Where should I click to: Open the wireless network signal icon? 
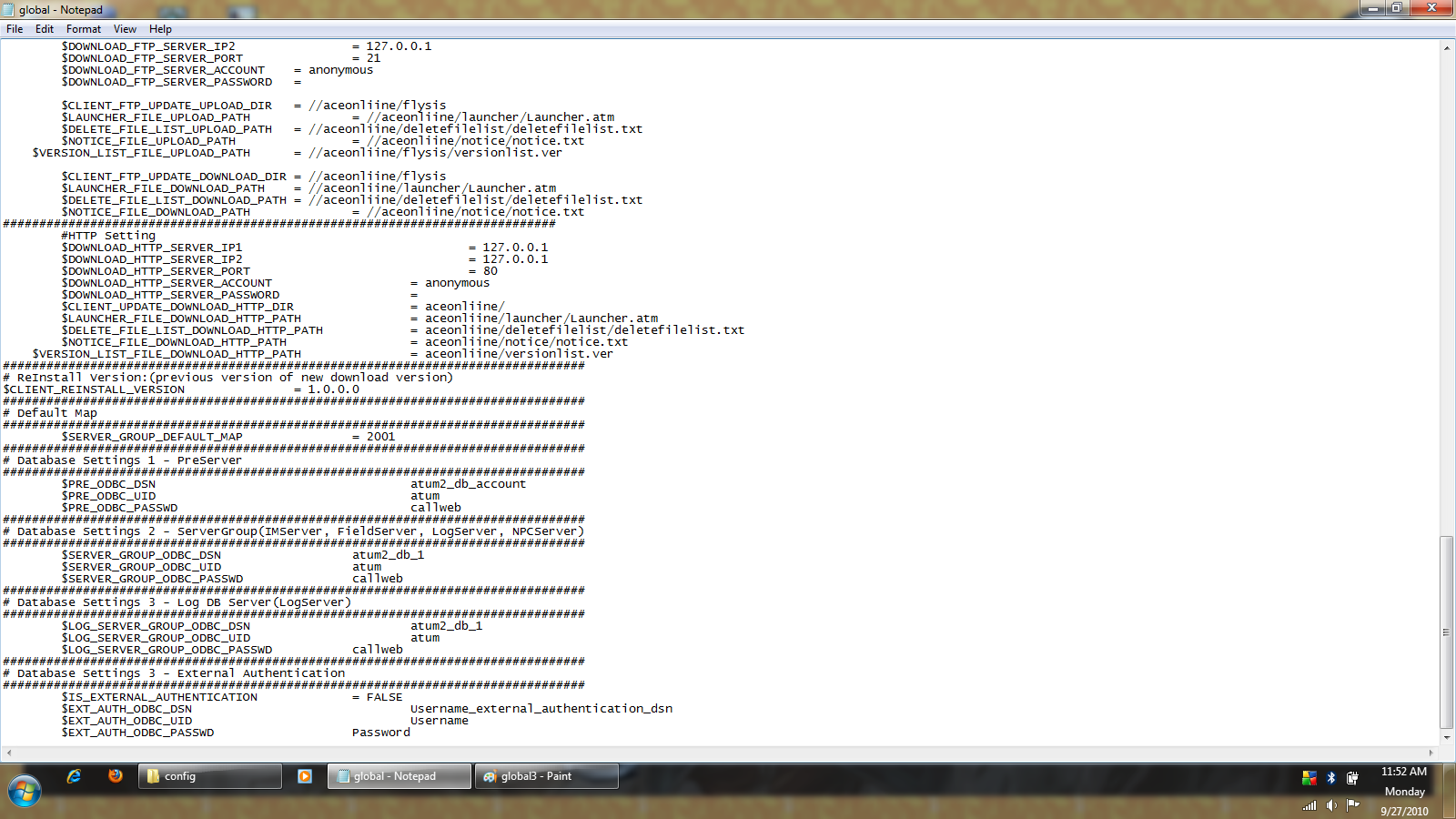[x=1309, y=804]
